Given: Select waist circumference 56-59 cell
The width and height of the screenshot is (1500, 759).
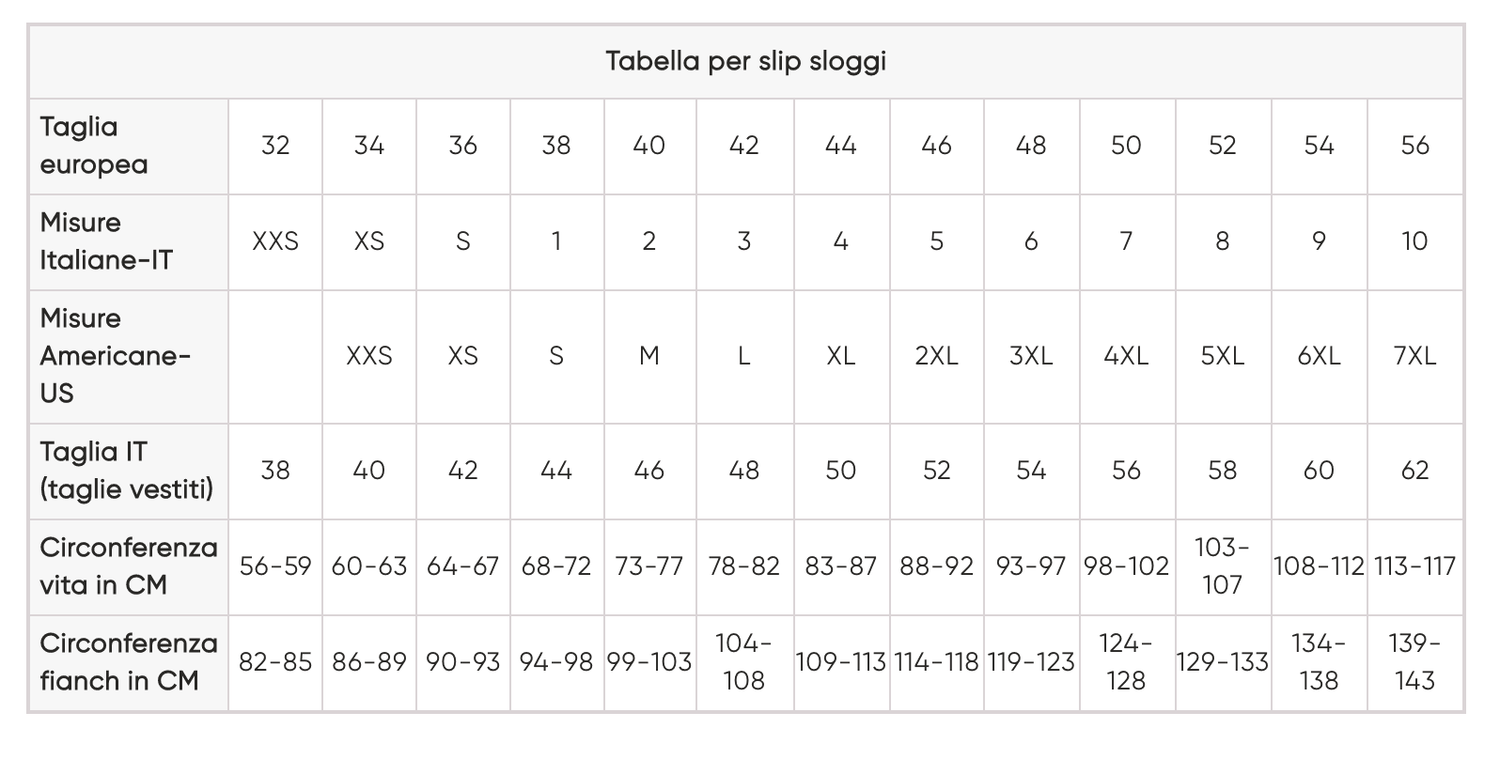Looking at the screenshot, I should [275, 567].
